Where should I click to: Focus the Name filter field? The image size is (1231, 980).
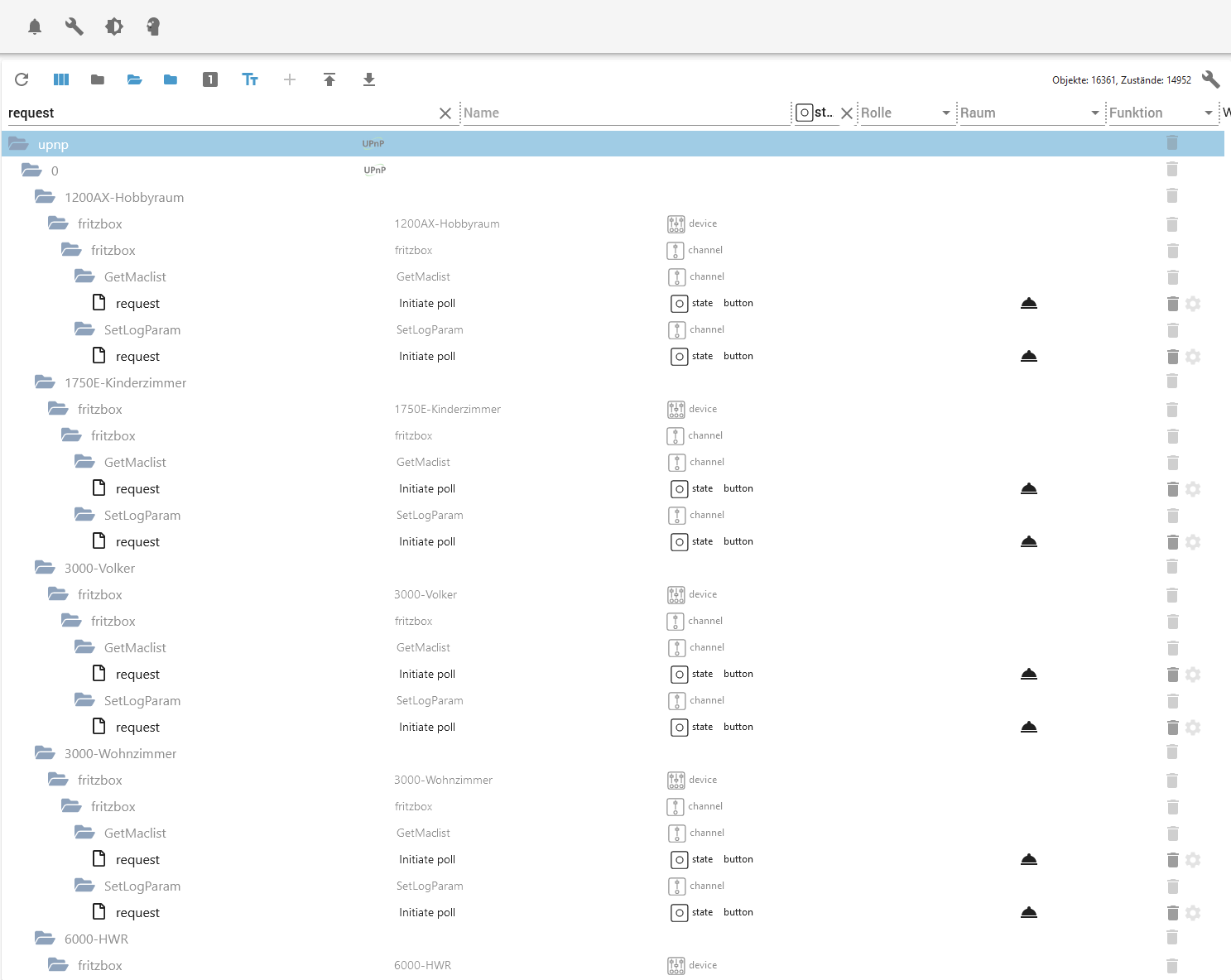pos(626,113)
